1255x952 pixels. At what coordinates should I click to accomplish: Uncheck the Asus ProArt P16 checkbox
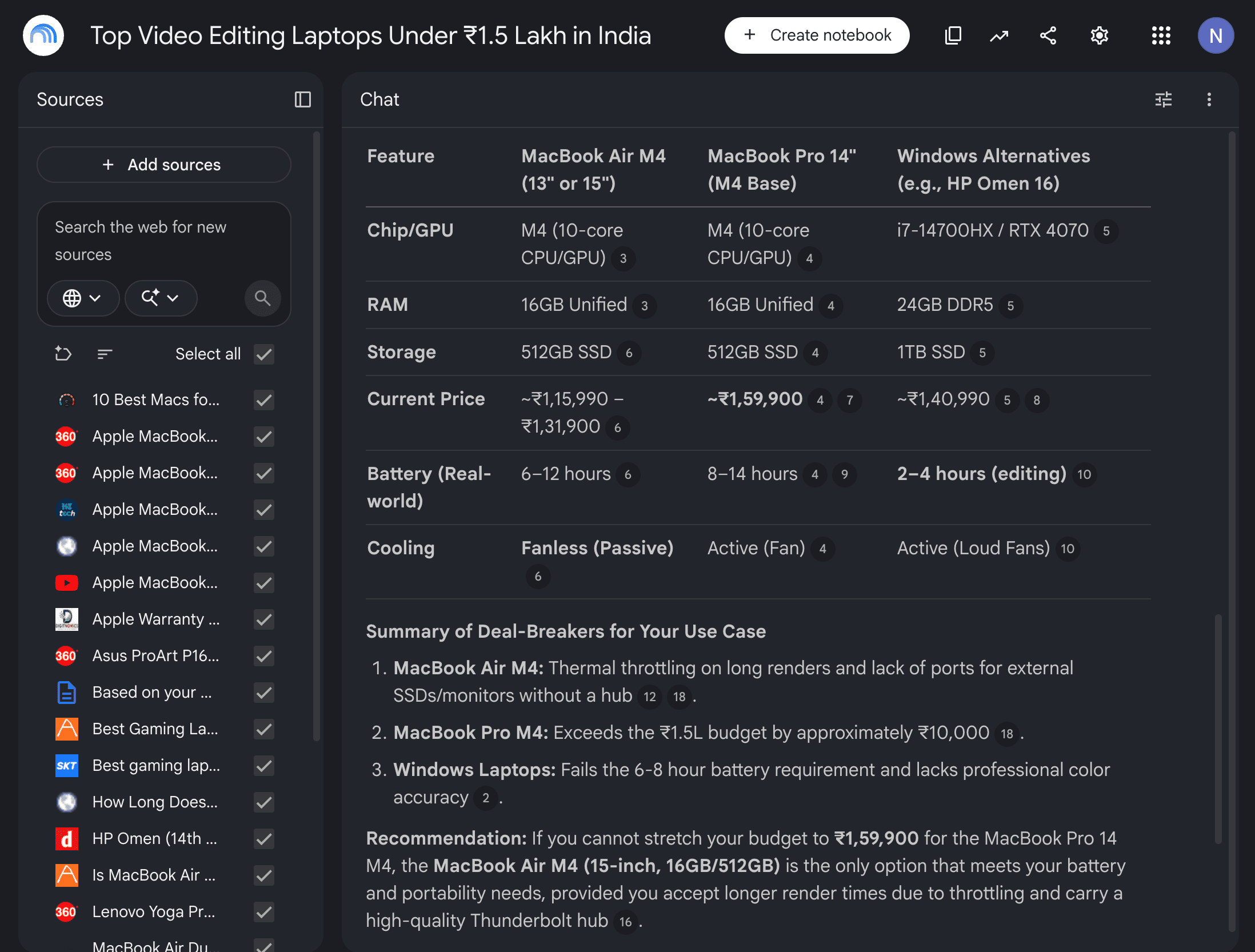click(x=264, y=656)
